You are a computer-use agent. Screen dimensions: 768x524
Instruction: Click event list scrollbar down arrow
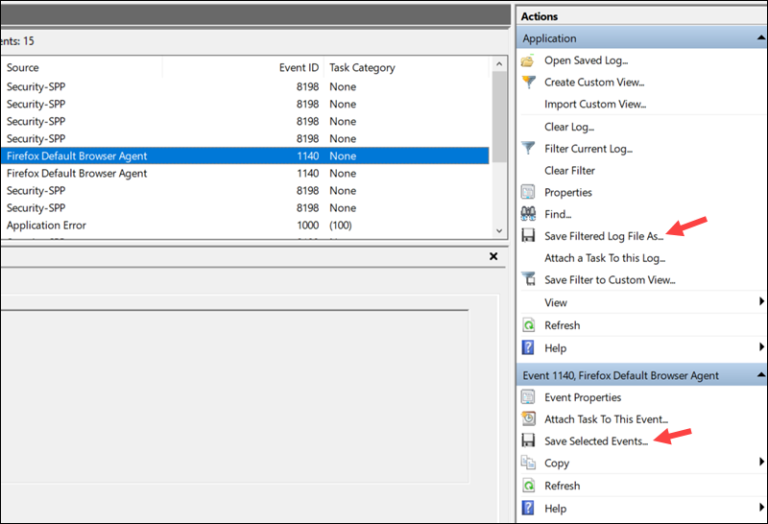point(500,231)
